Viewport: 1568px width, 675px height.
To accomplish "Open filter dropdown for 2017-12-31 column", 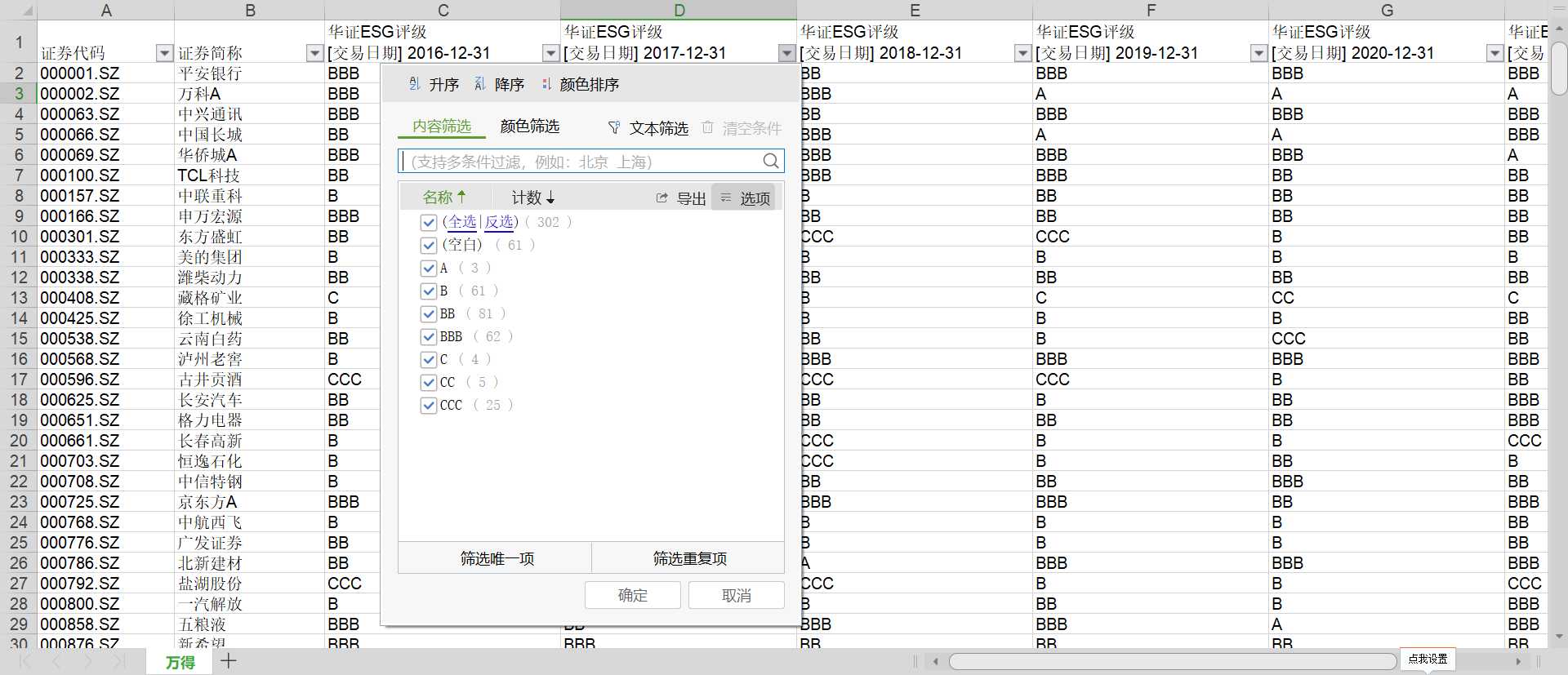I will coord(786,53).
